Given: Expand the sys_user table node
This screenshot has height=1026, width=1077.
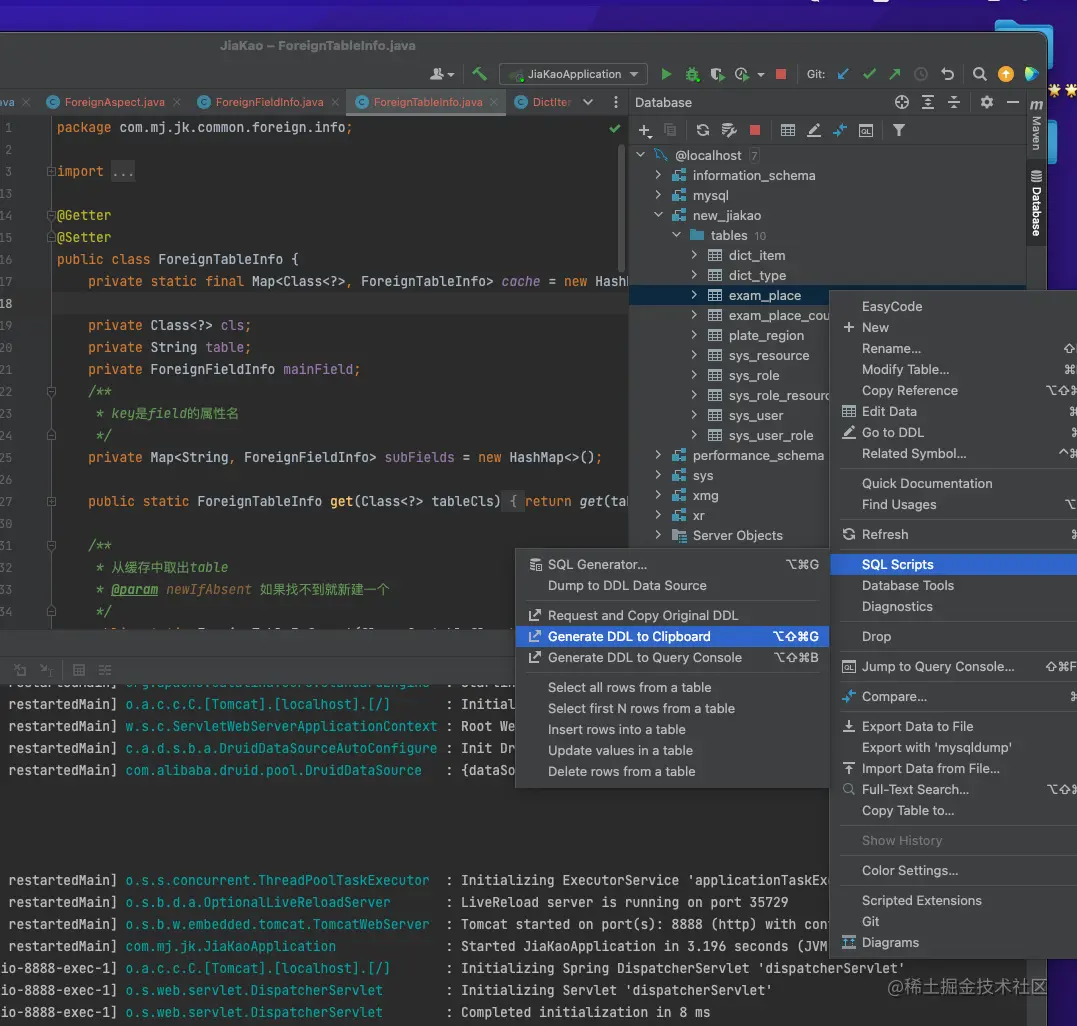Looking at the screenshot, I should click(x=694, y=415).
